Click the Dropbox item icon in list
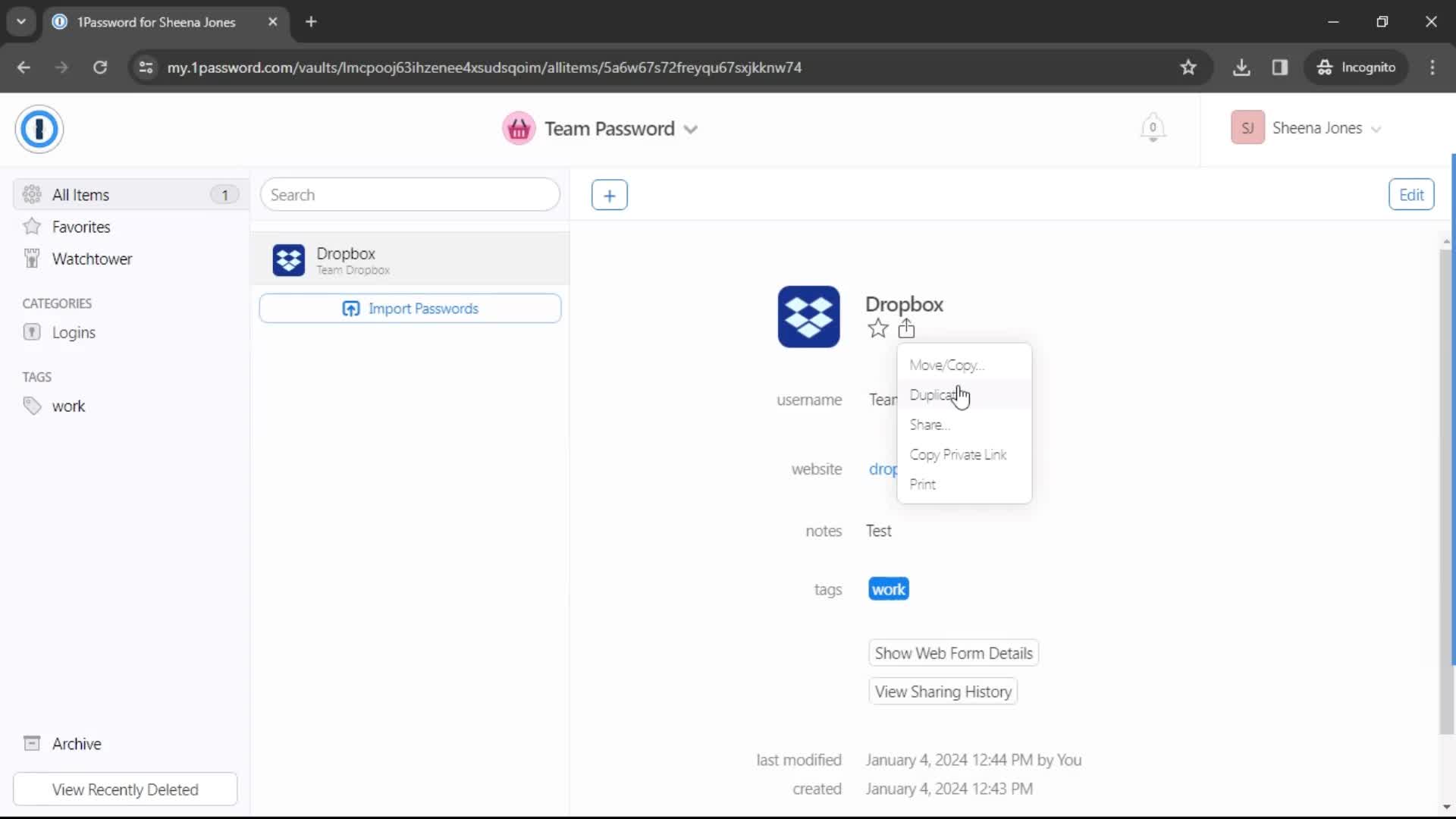1456x819 pixels. pyautogui.click(x=288, y=260)
